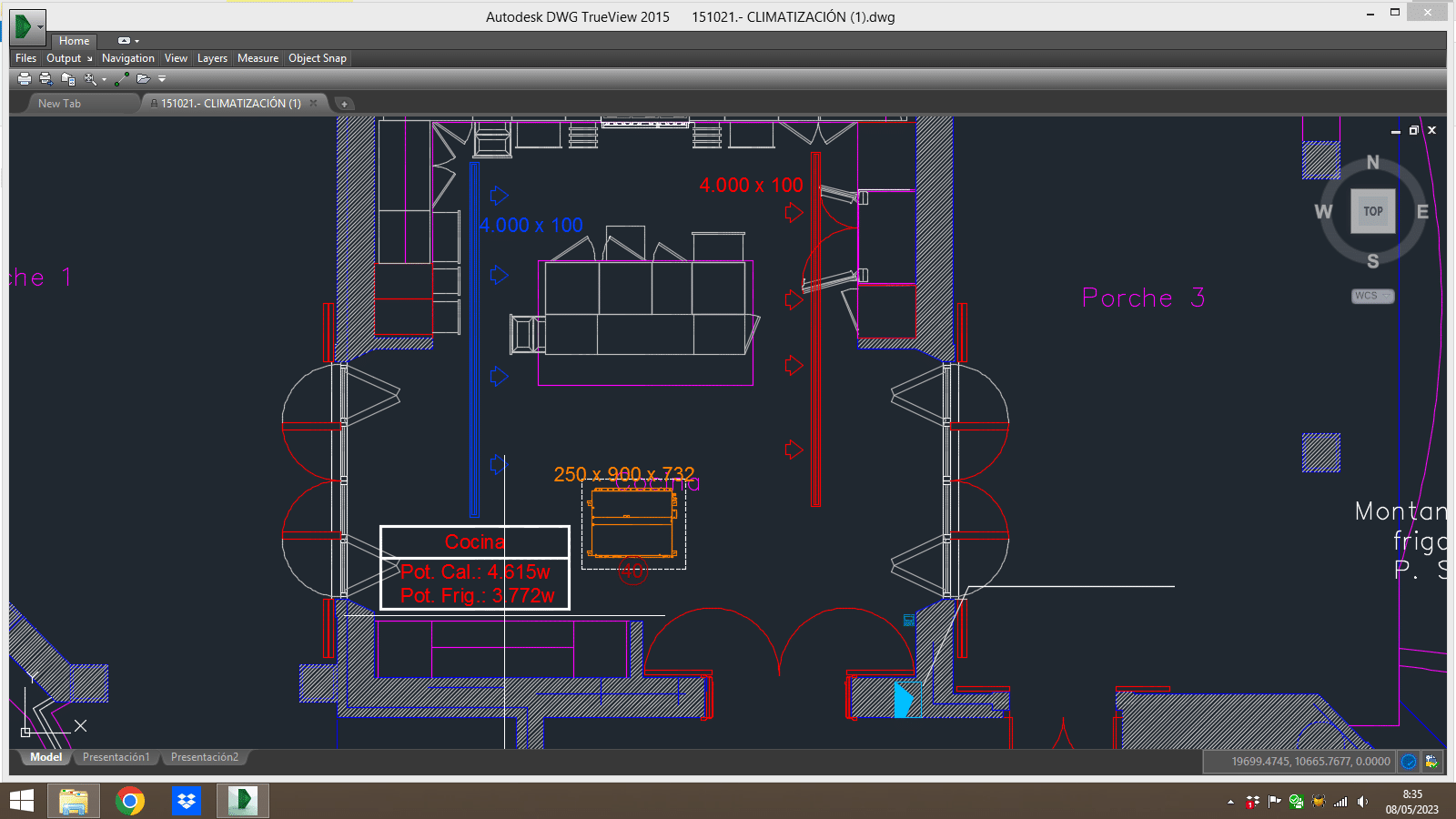Image resolution: width=1456 pixels, height=819 pixels.
Task: Add a new drawing tab with plus
Action: coord(344,104)
